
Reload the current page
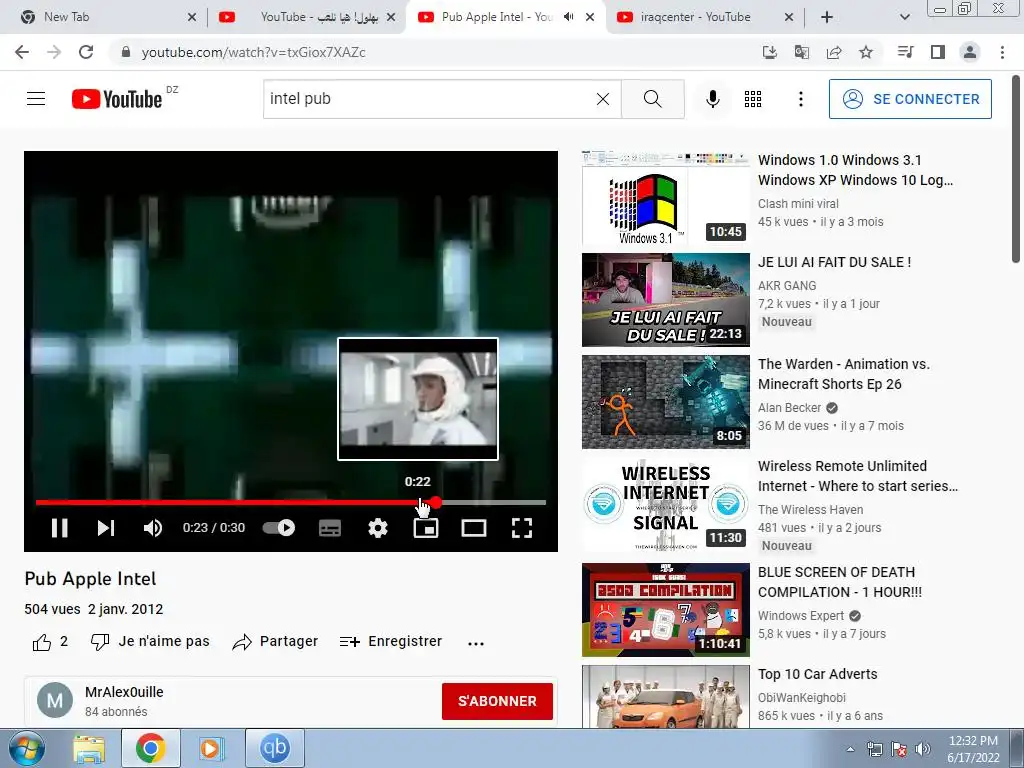[86, 52]
